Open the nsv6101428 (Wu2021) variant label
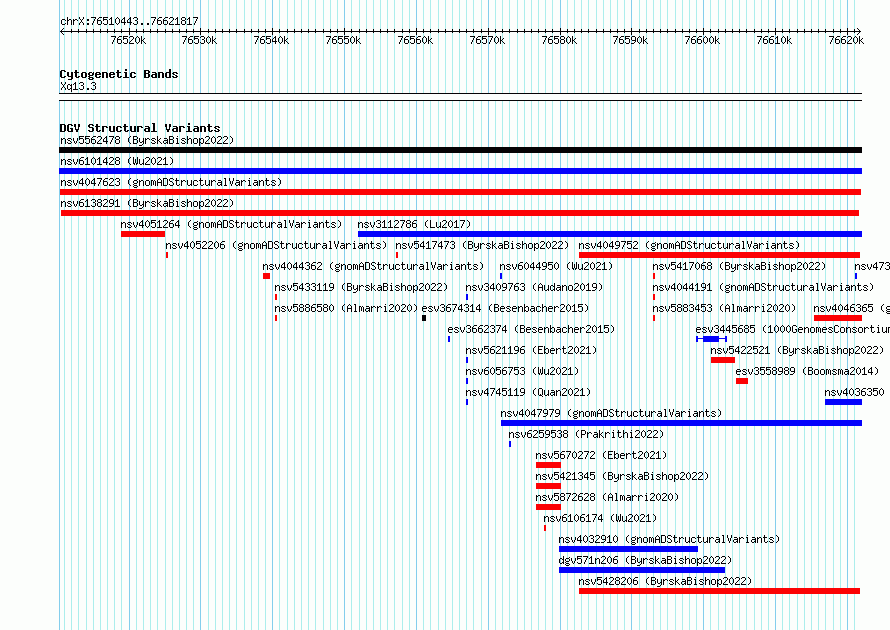Image resolution: width=890 pixels, height=630 pixels. pyautogui.click(x=117, y=161)
